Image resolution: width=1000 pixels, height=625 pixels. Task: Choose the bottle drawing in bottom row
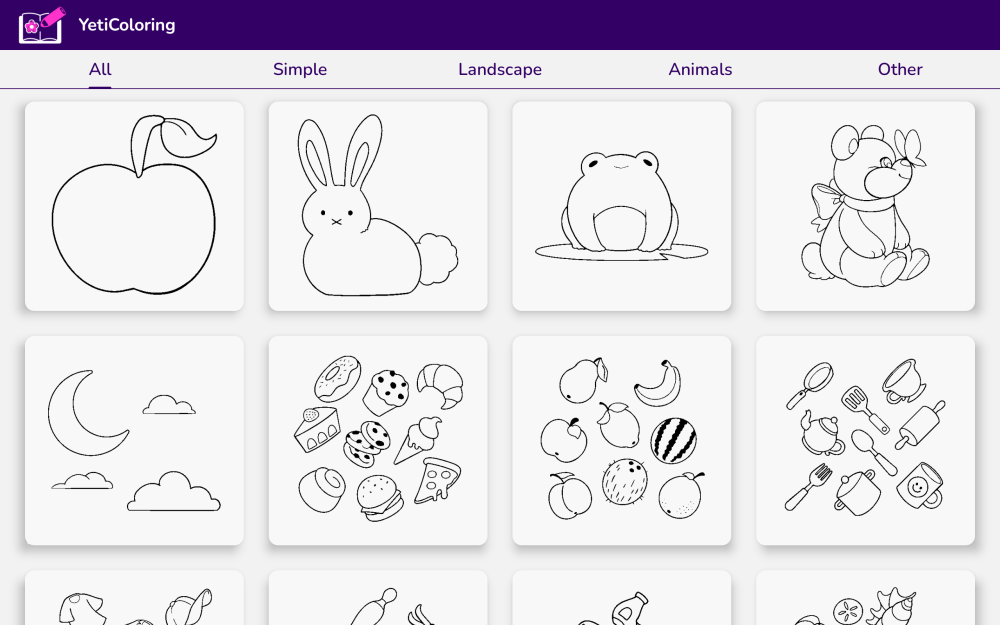click(x=622, y=598)
